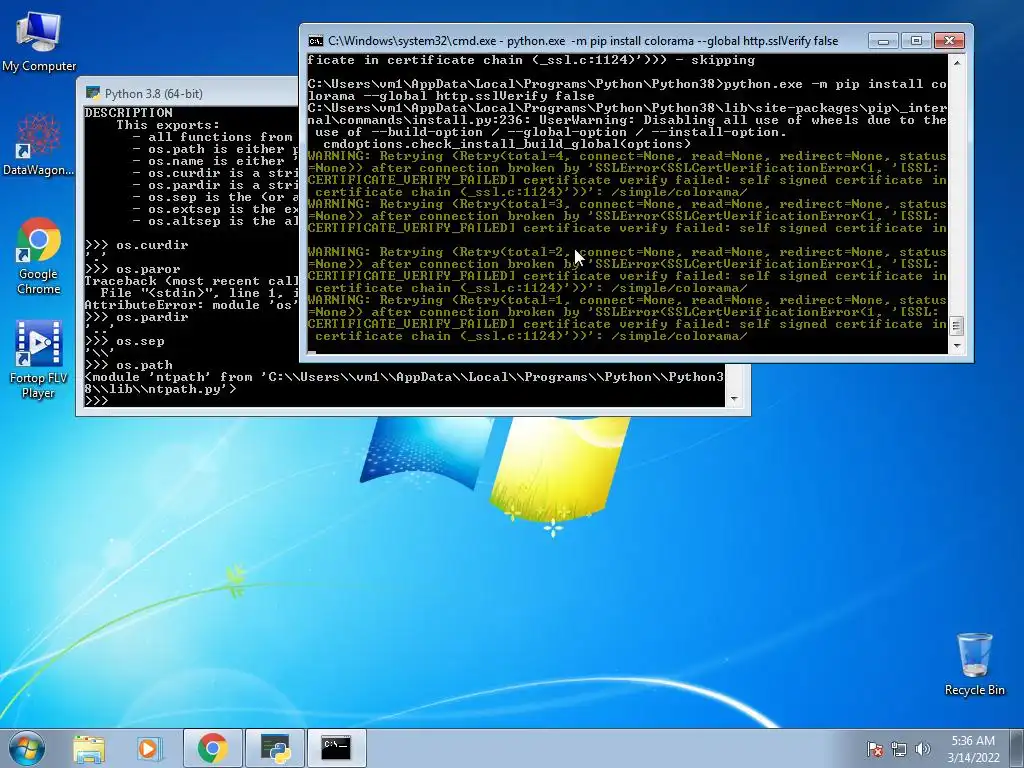
Task: Open the Action Center flag tray icon
Action: click(x=875, y=749)
